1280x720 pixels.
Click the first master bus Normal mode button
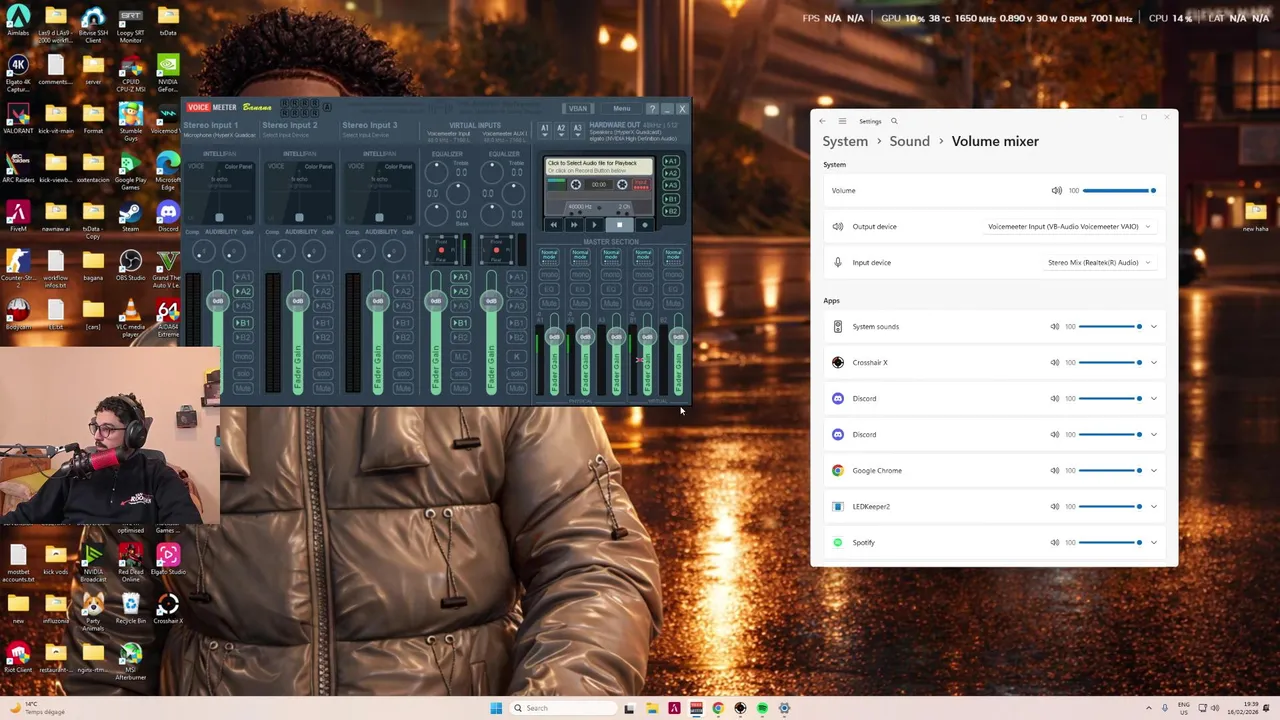pyautogui.click(x=549, y=257)
